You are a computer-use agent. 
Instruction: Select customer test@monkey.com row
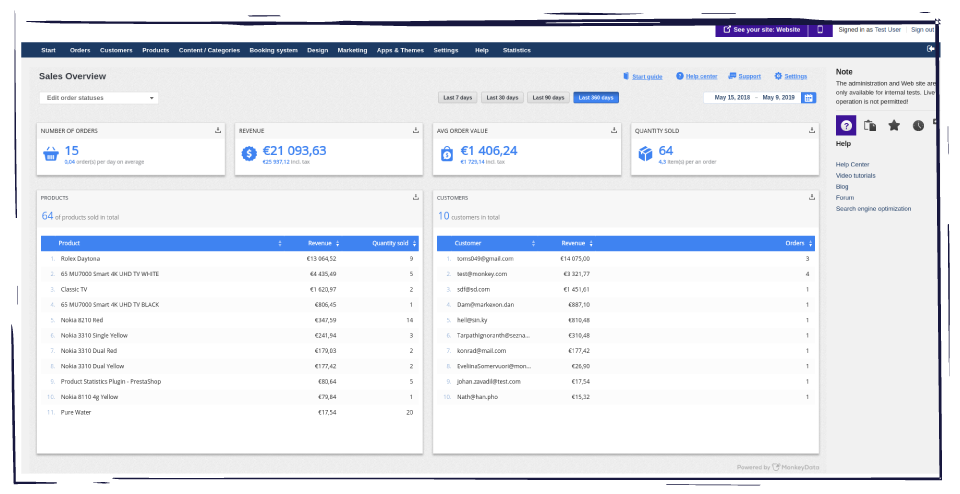(x=626, y=274)
